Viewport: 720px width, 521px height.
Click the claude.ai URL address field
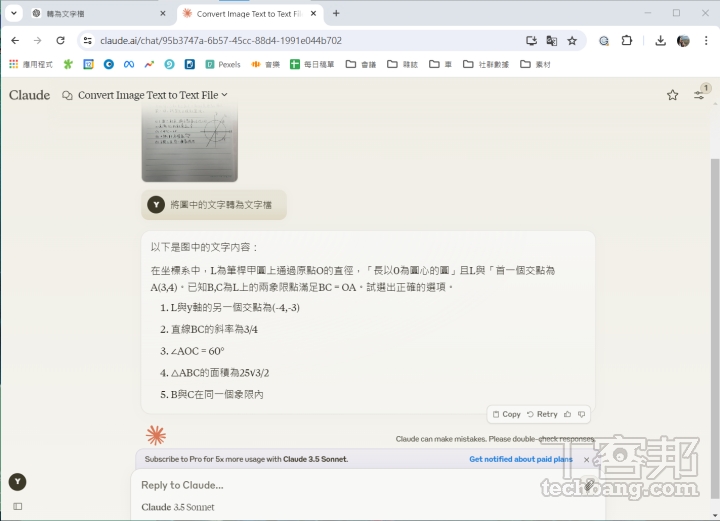[221, 40]
